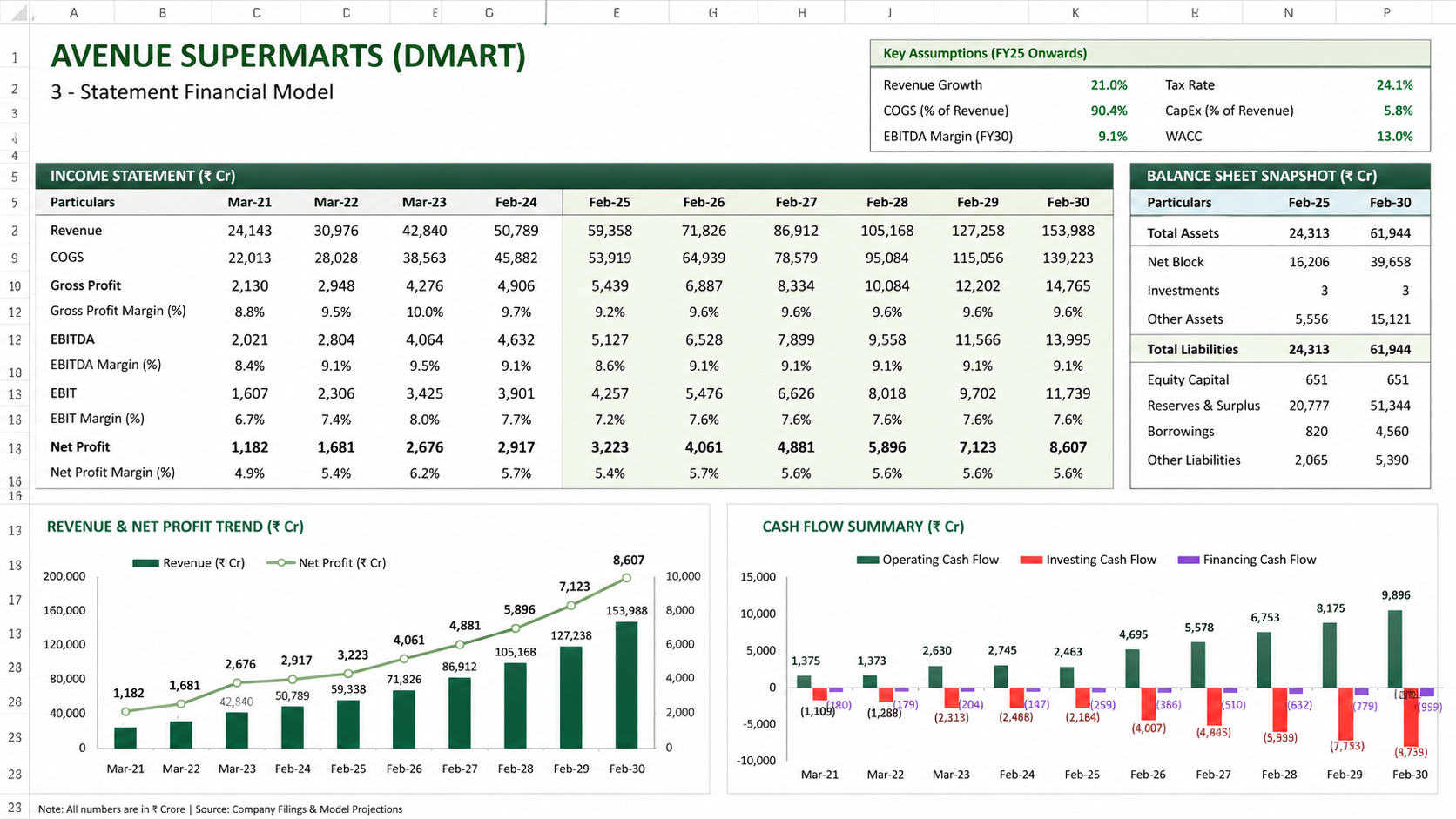Click the 127,238 data label in revenue chart
Image resolution: width=1456 pixels, height=819 pixels.
coord(571,635)
